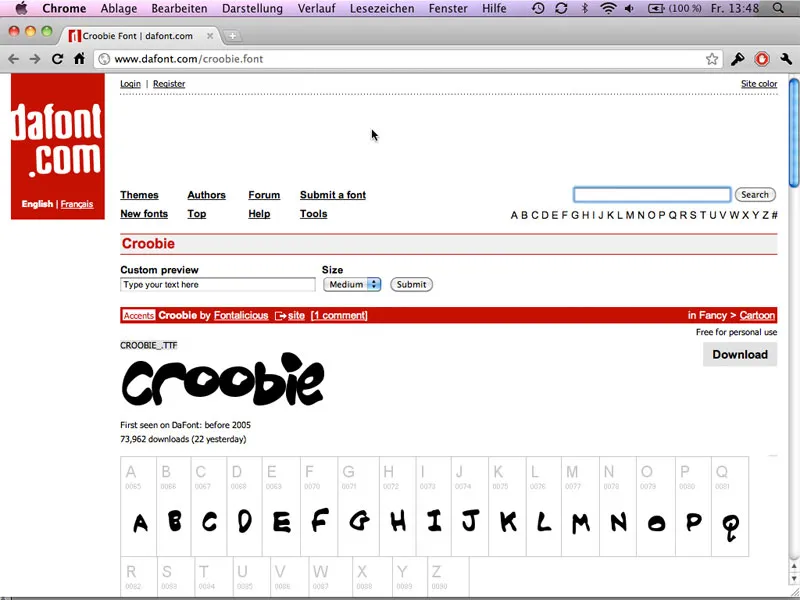Open the Top fonts link
The image size is (800, 600).
pos(196,214)
